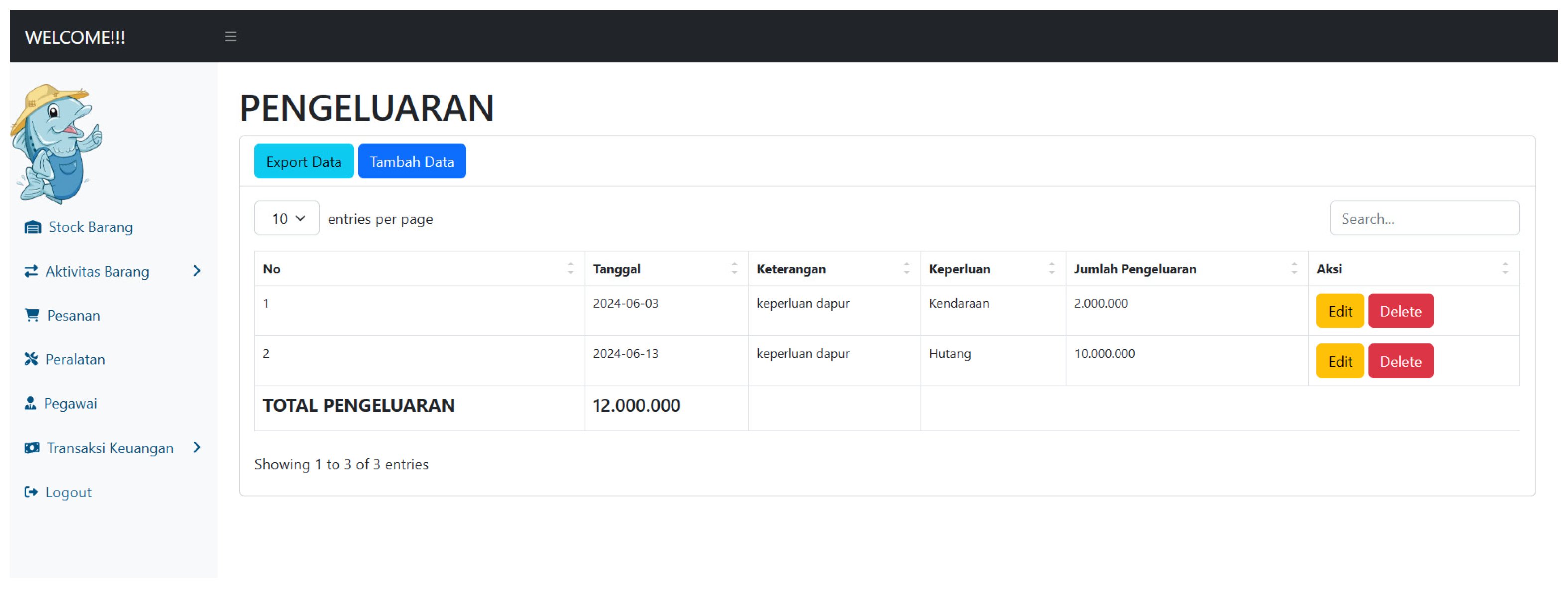Click the Peralatan tools icon
The width and height of the screenshot is (1568, 589).
tap(31, 359)
